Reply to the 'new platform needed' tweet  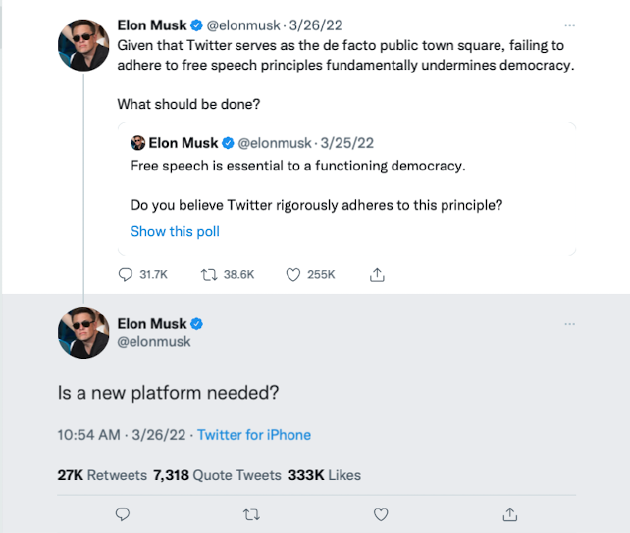pyautogui.click(x=123, y=514)
